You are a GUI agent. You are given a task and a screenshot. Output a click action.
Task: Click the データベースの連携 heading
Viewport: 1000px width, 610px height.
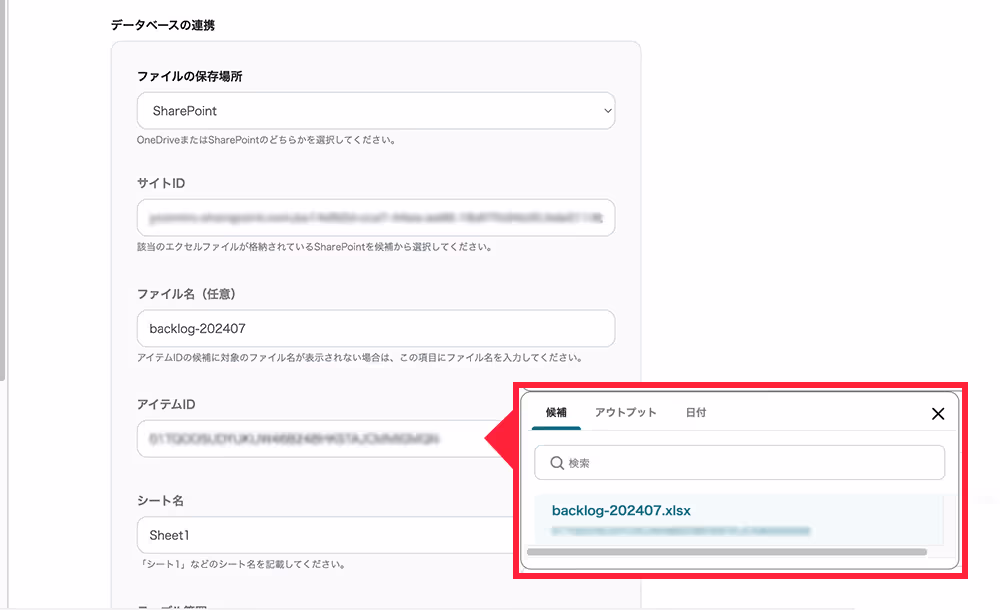click(163, 26)
